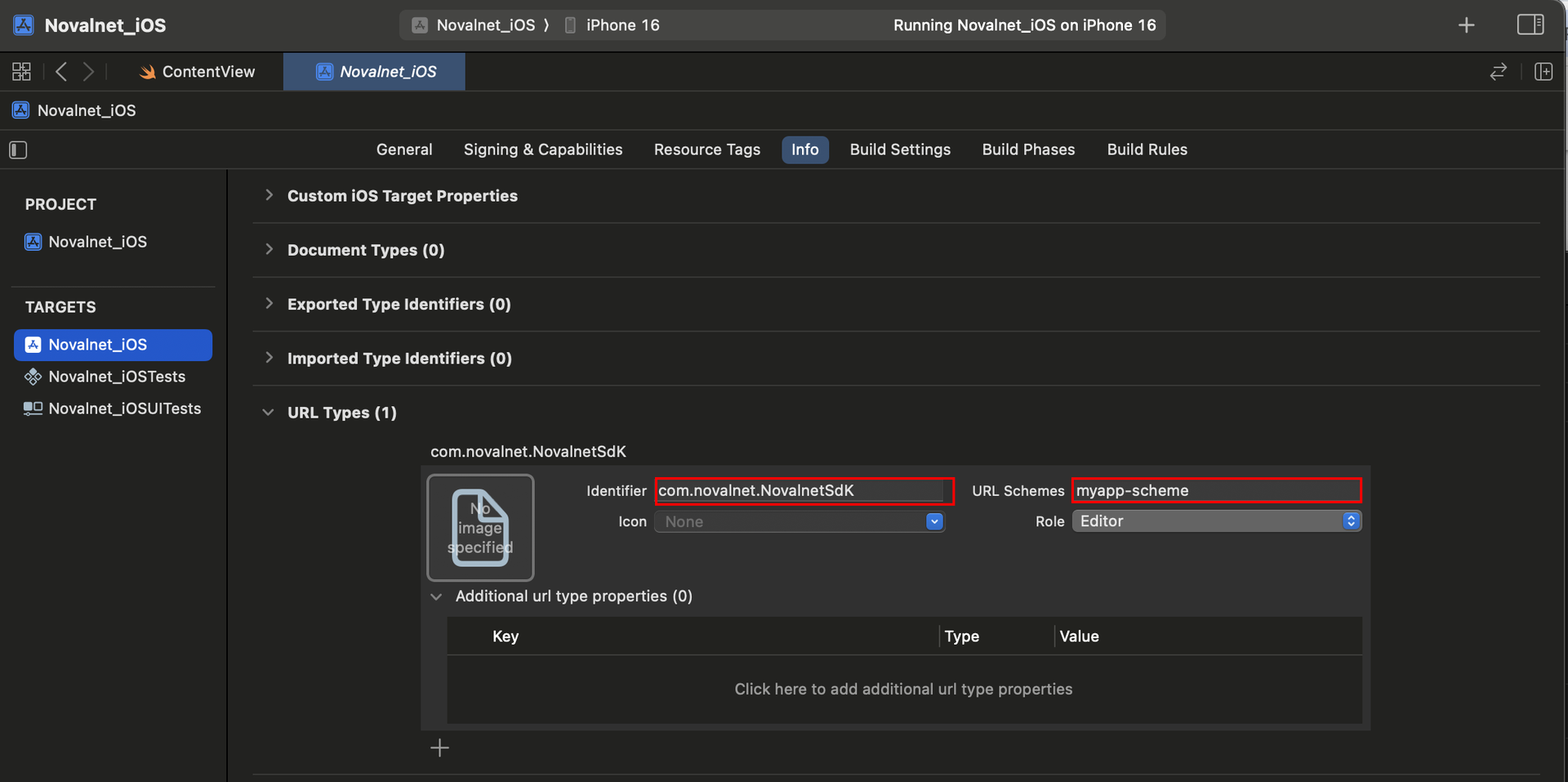The width and height of the screenshot is (1568, 782).
Task: Click the swap editor arrows icon
Action: [x=1498, y=72]
